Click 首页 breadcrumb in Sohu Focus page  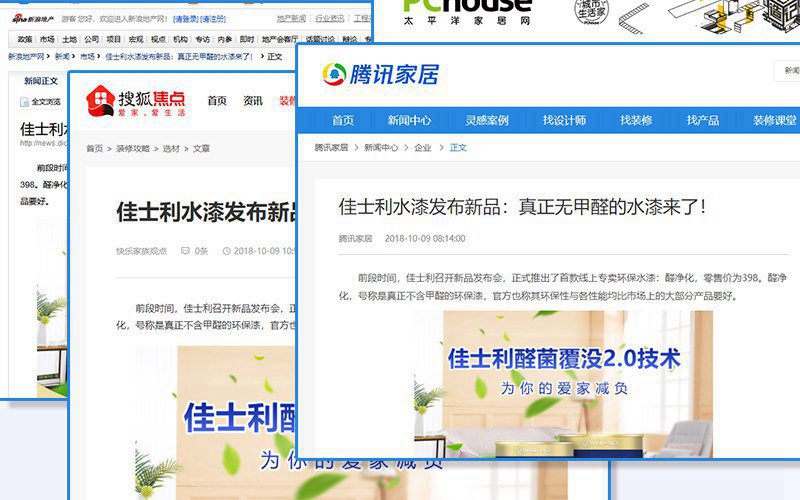tap(94, 148)
